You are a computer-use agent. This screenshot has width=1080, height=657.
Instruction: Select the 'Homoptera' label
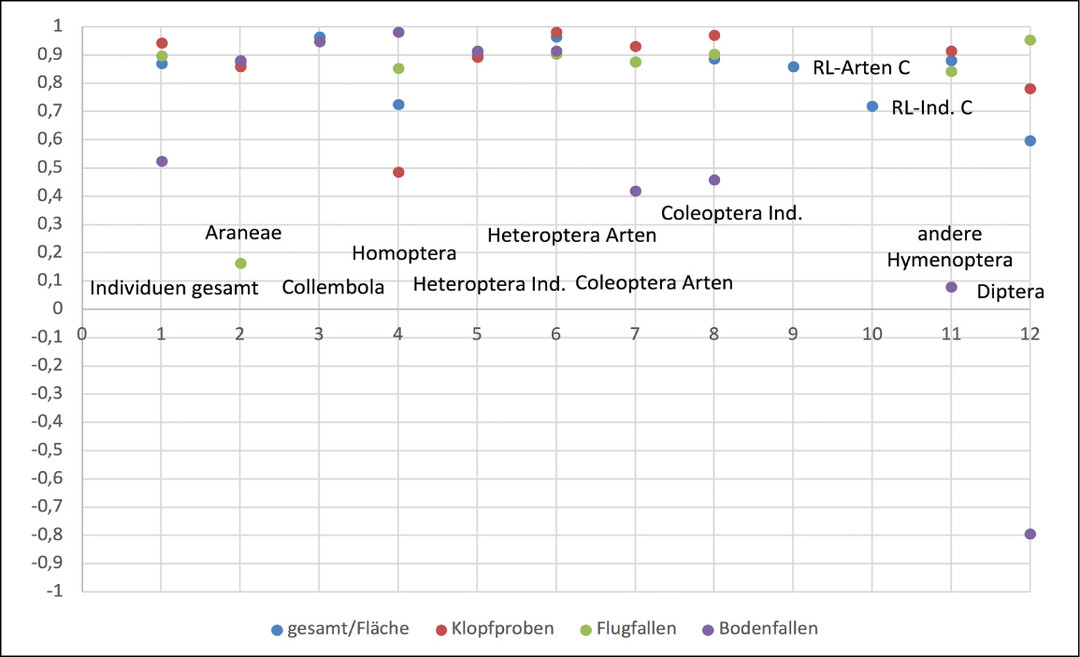pyautogui.click(x=404, y=253)
